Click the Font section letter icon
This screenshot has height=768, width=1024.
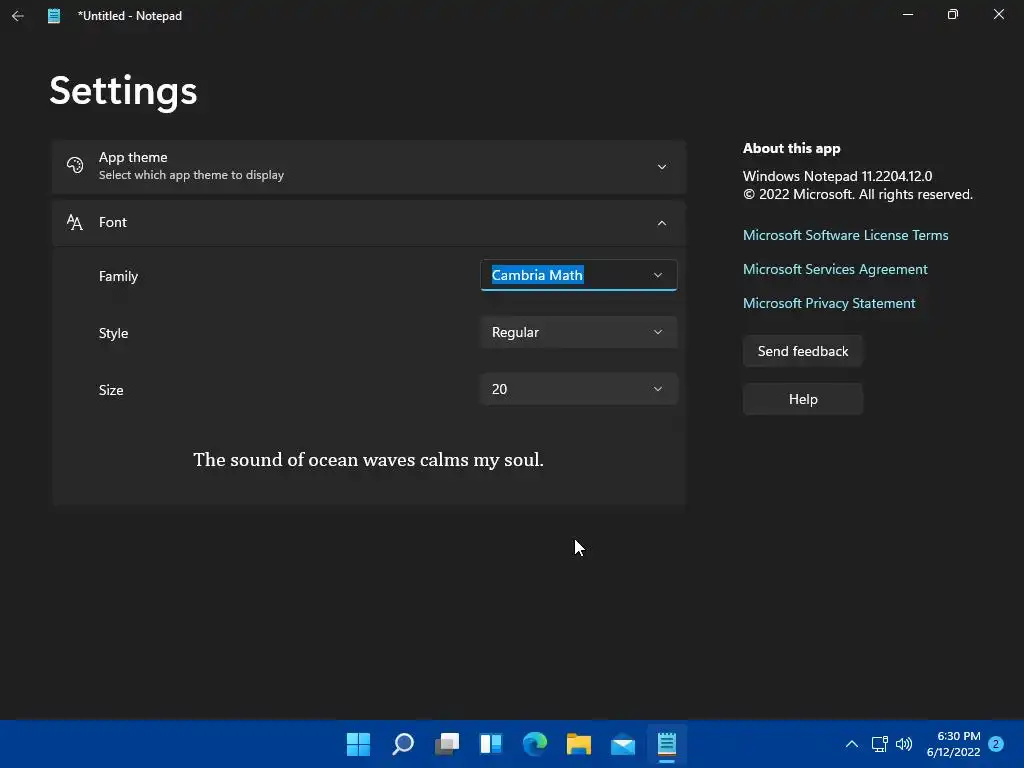[75, 223]
